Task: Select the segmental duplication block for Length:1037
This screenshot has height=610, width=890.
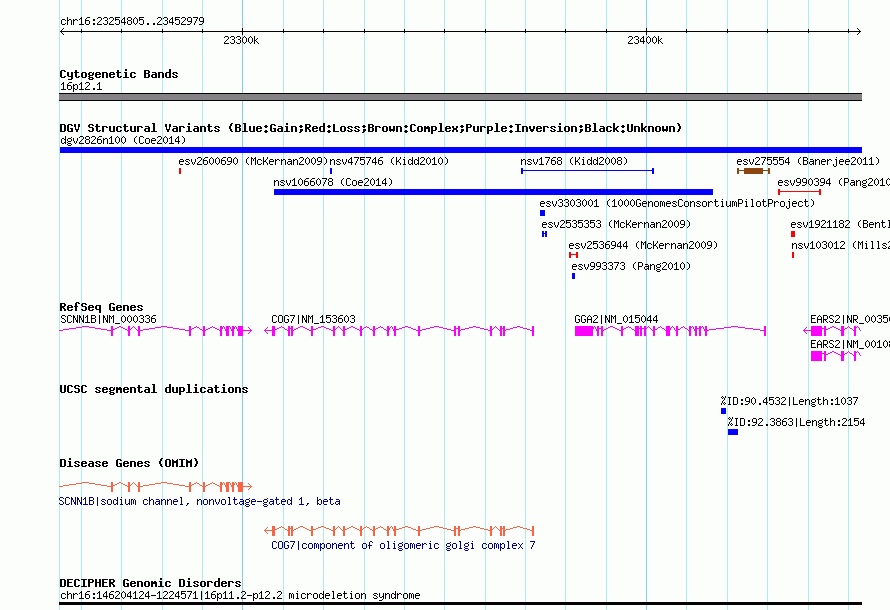Action: [x=723, y=411]
